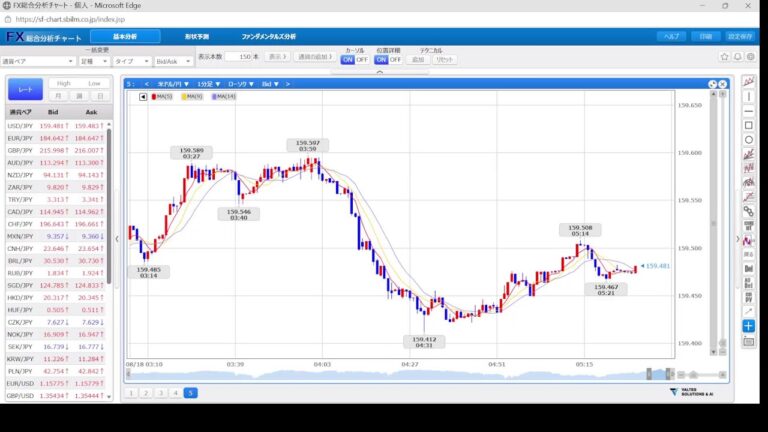Toggle MA(14) purple moving average
This screenshot has width=768, height=432.
click(x=223, y=97)
